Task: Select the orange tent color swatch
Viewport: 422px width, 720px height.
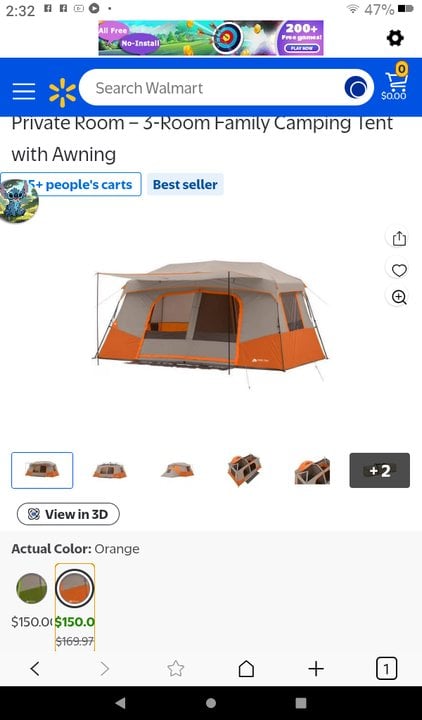Action: coord(74,588)
